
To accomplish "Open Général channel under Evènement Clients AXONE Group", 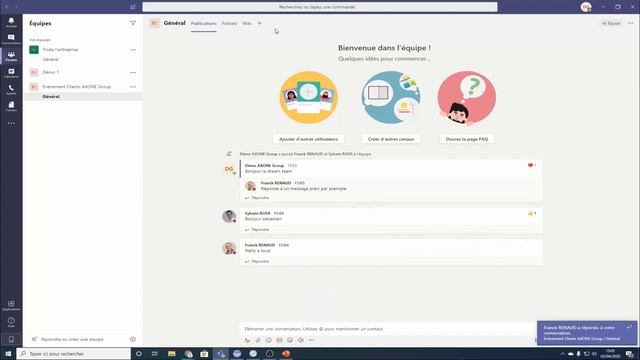I will (51, 96).
